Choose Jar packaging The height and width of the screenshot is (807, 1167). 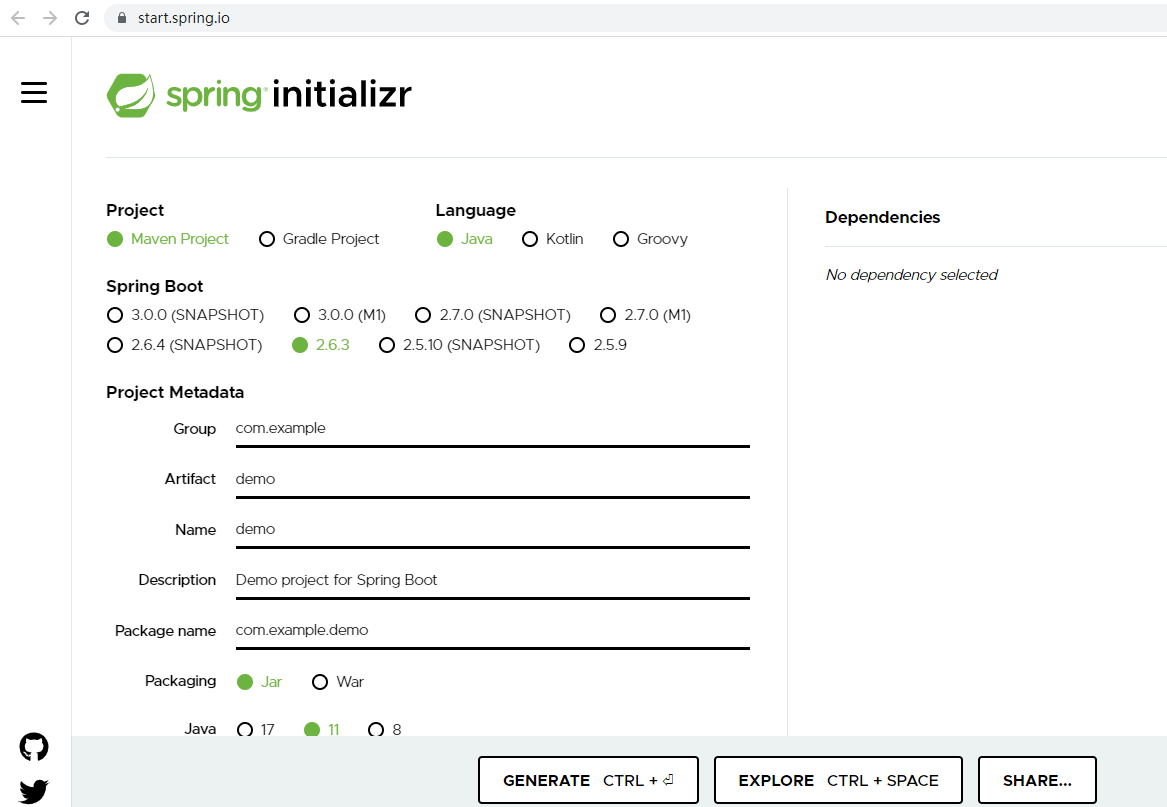259,682
